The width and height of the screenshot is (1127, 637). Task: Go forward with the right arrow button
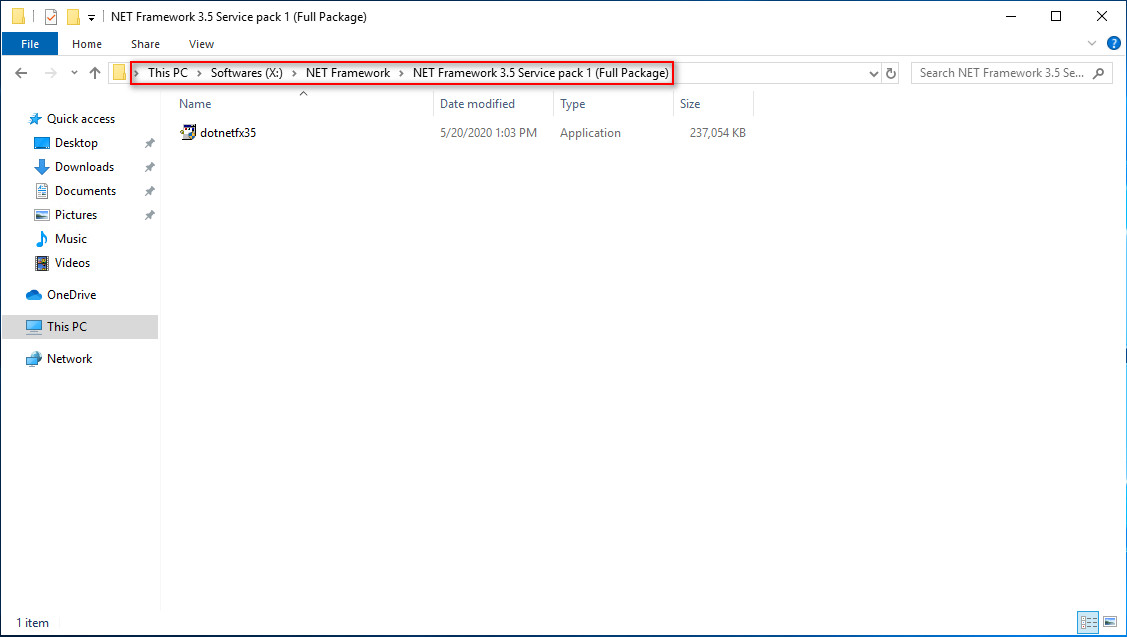coord(50,73)
